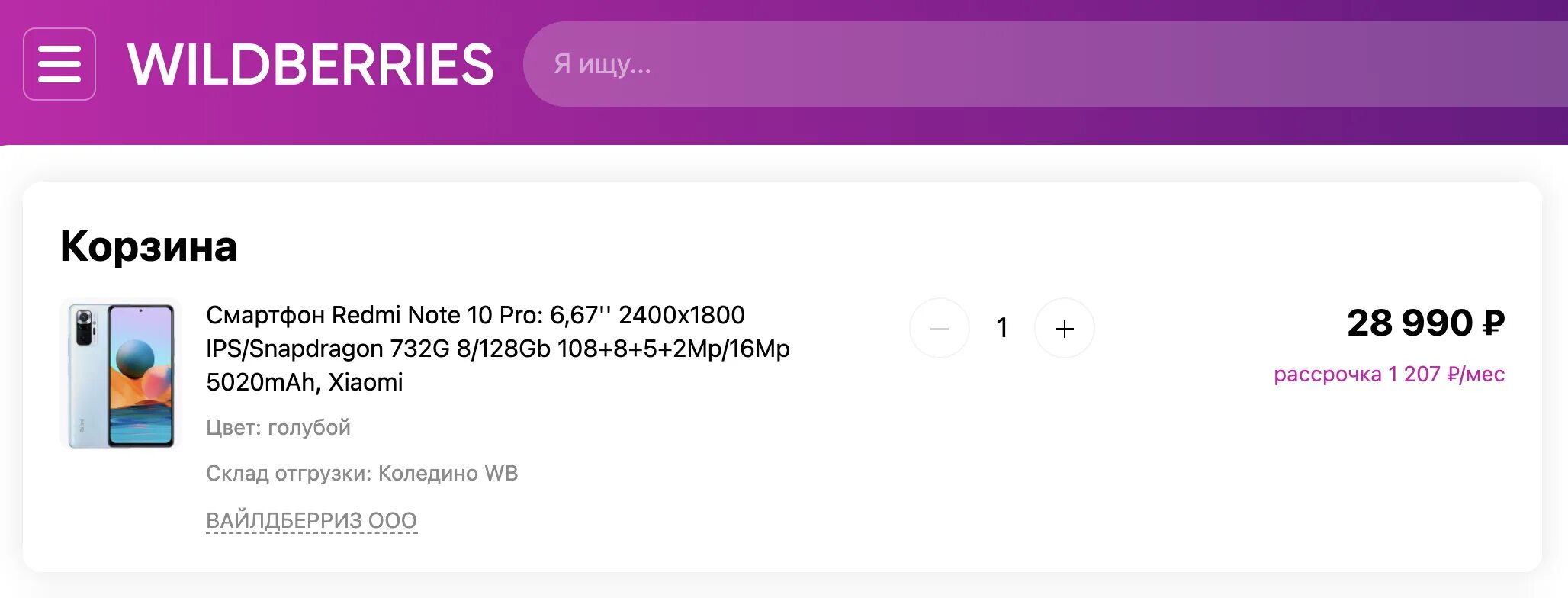The image size is (1568, 598).
Task: Click the ruble sign next to 28 990
Action: click(x=1492, y=323)
